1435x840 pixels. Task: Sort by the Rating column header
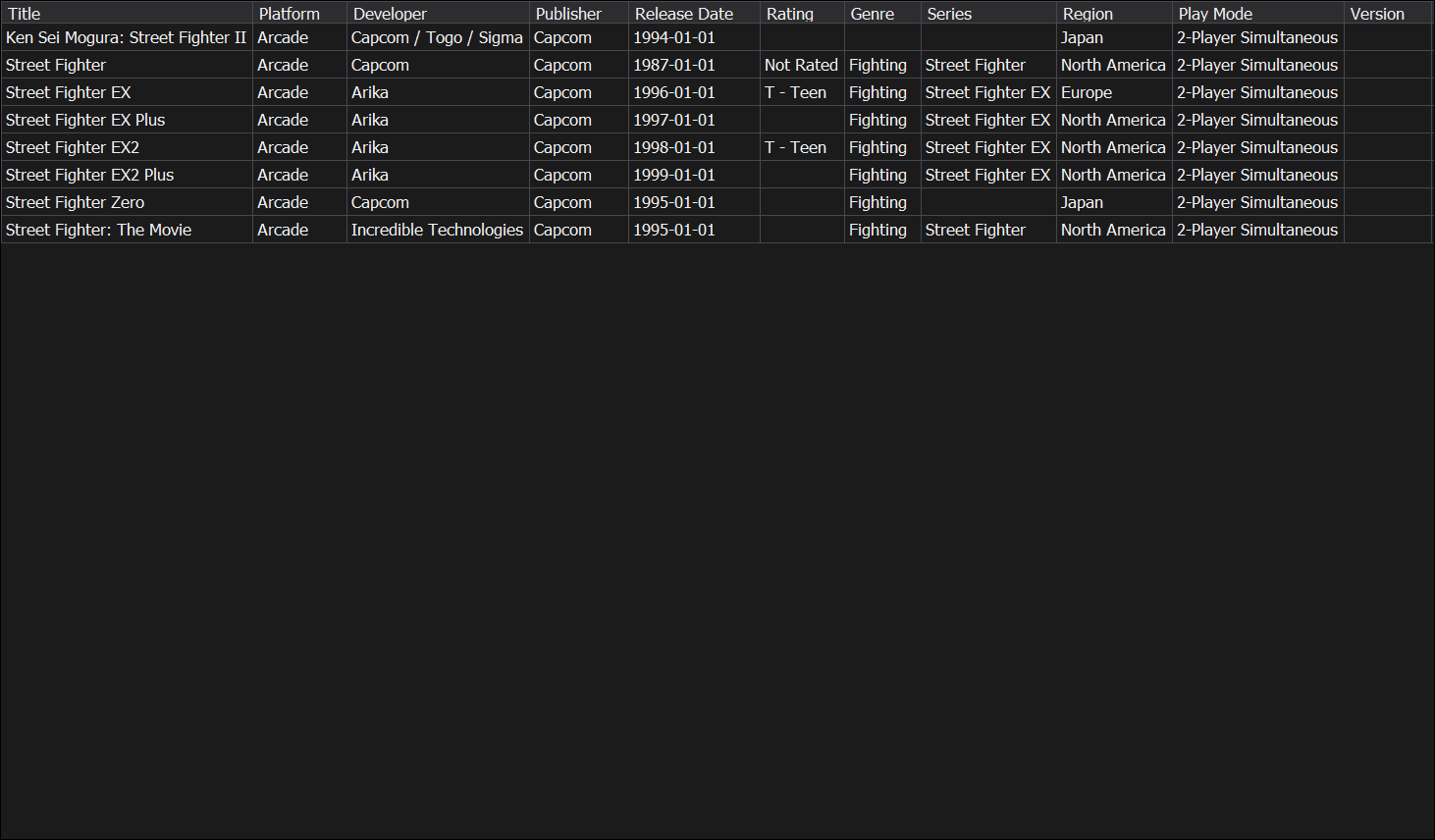coord(802,14)
